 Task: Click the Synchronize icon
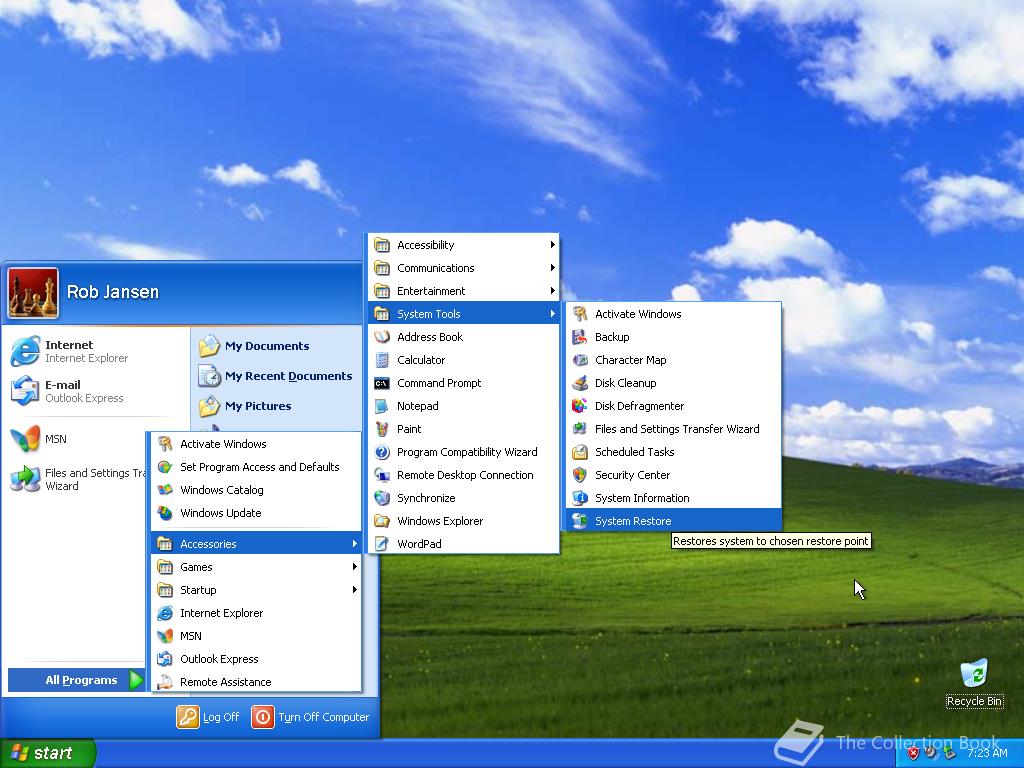tap(382, 498)
